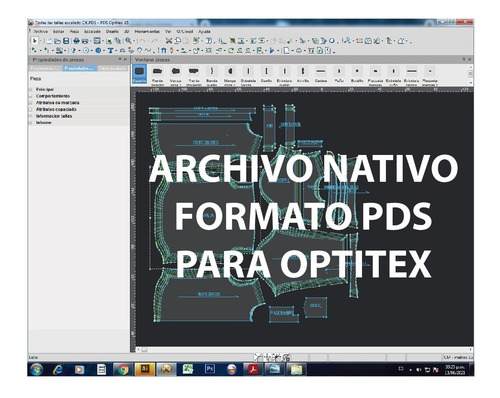Open the Diseño menu
Viewport: 500px width, 398px height.
click(x=112, y=31)
